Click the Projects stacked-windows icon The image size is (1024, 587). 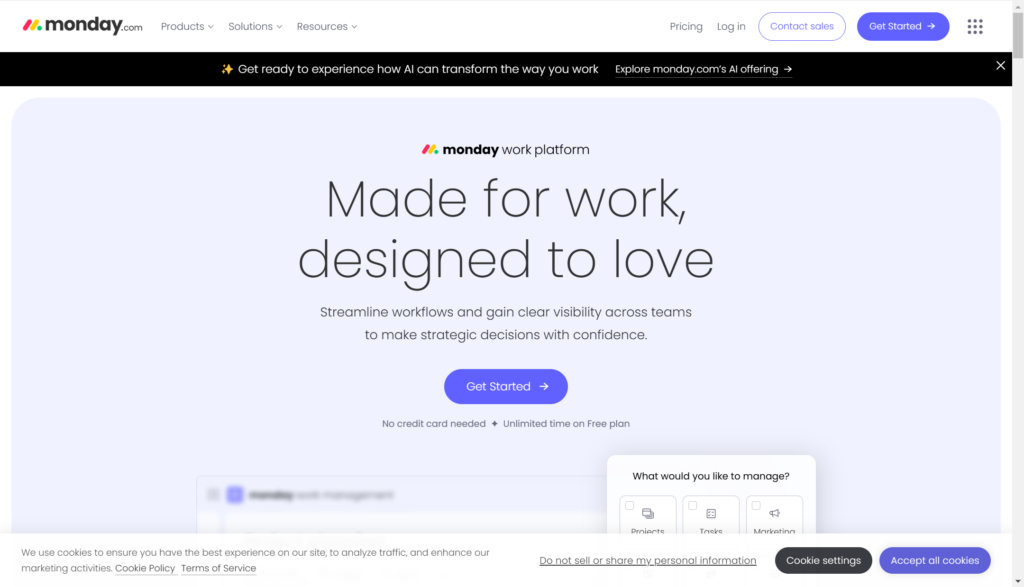tap(647, 513)
